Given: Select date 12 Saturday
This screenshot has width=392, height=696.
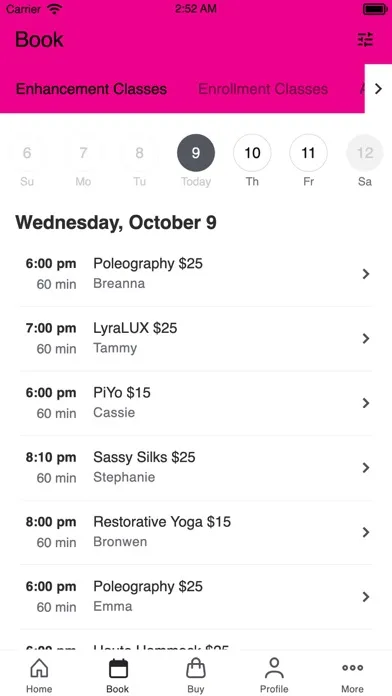Looking at the screenshot, I should tap(365, 153).
